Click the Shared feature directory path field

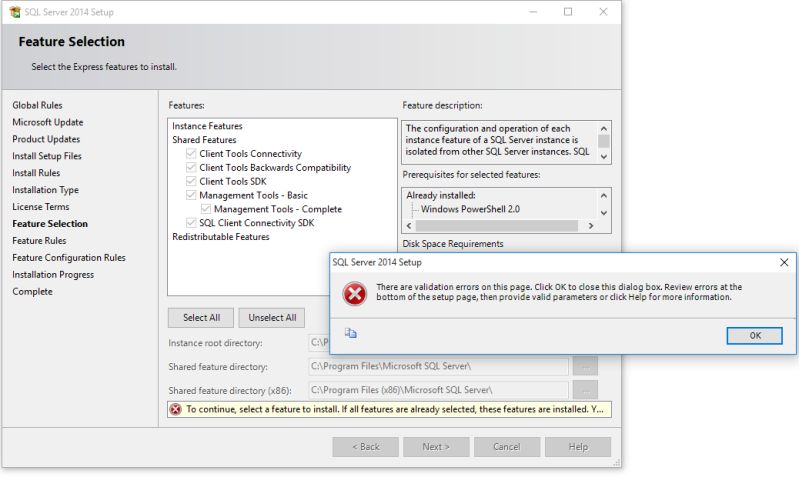(x=438, y=366)
